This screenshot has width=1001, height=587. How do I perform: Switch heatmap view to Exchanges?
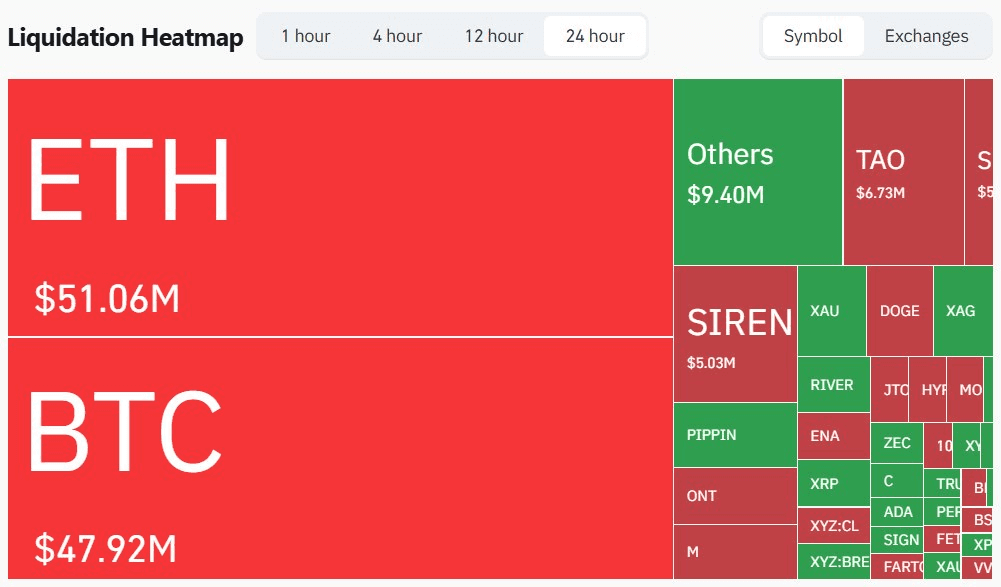click(x=926, y=36)
